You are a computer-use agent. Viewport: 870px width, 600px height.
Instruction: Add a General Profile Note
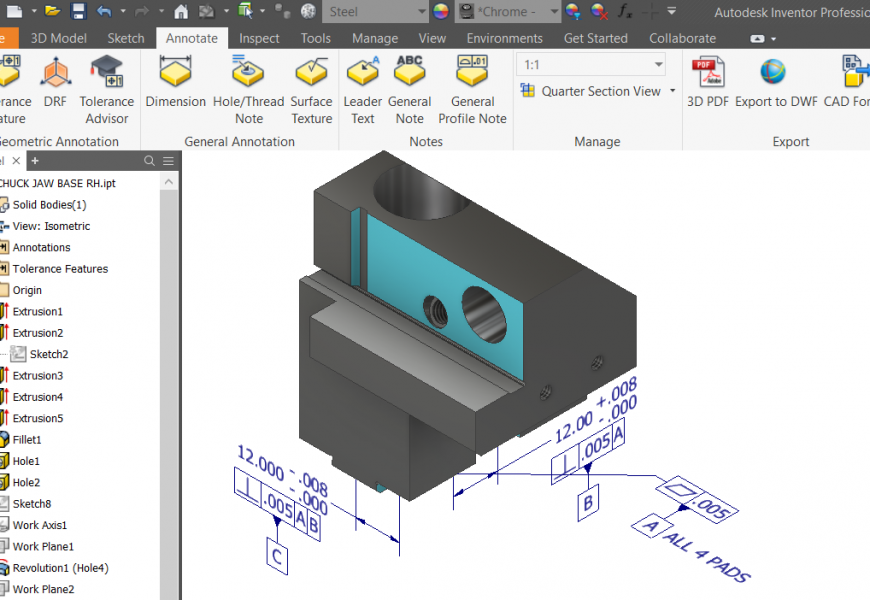pyautogui.click(x=472, y=90)
